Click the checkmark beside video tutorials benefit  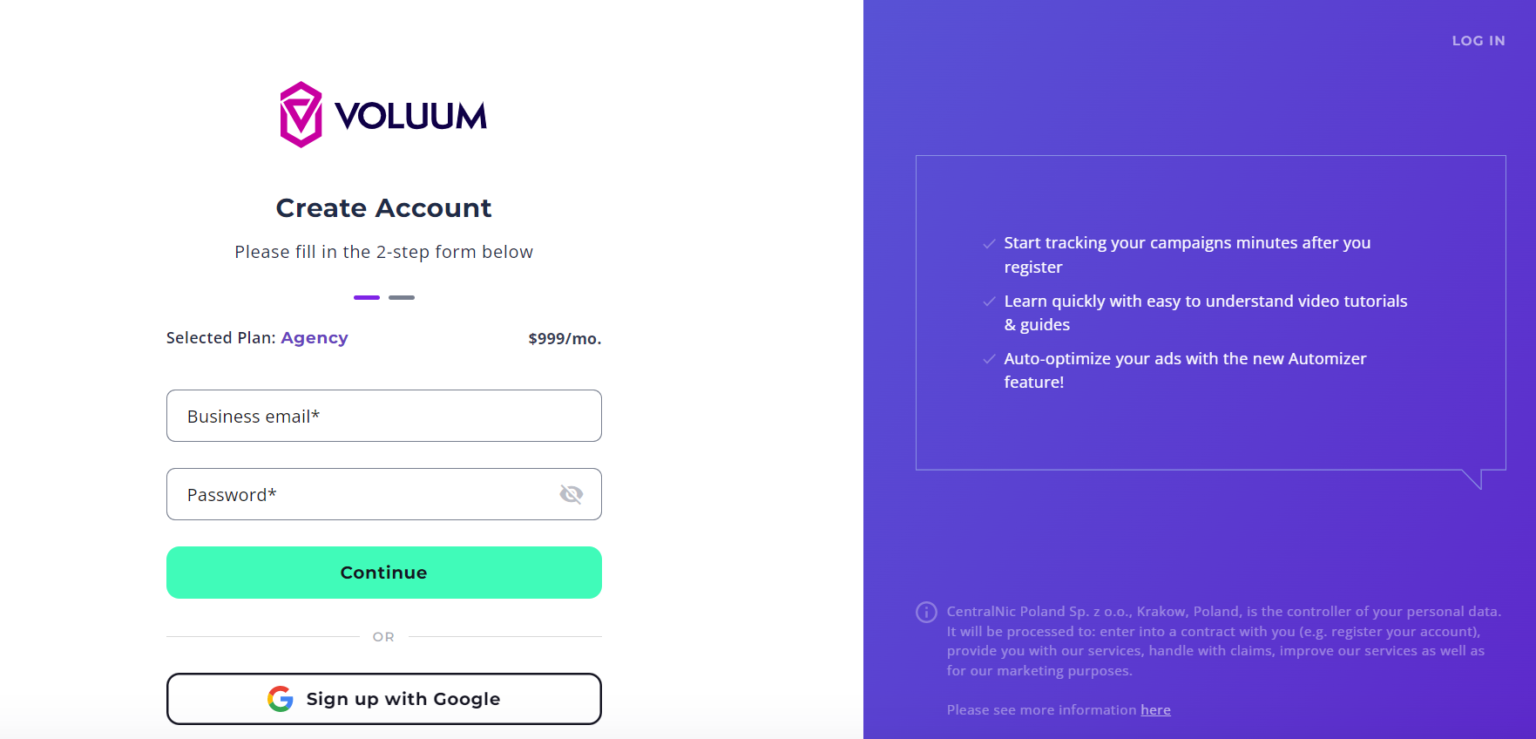tap(989, 300)
